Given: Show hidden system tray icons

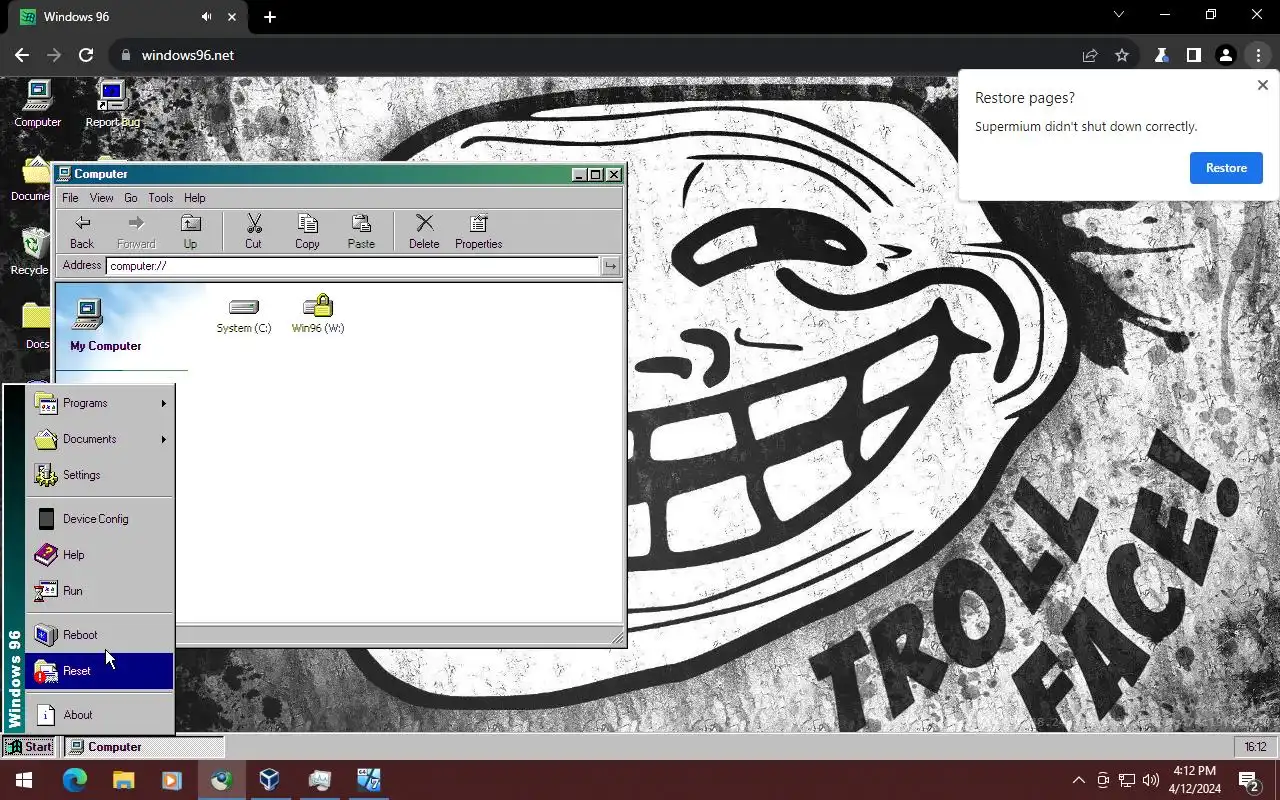Looking at the screenshot, I should point(1078,780).
